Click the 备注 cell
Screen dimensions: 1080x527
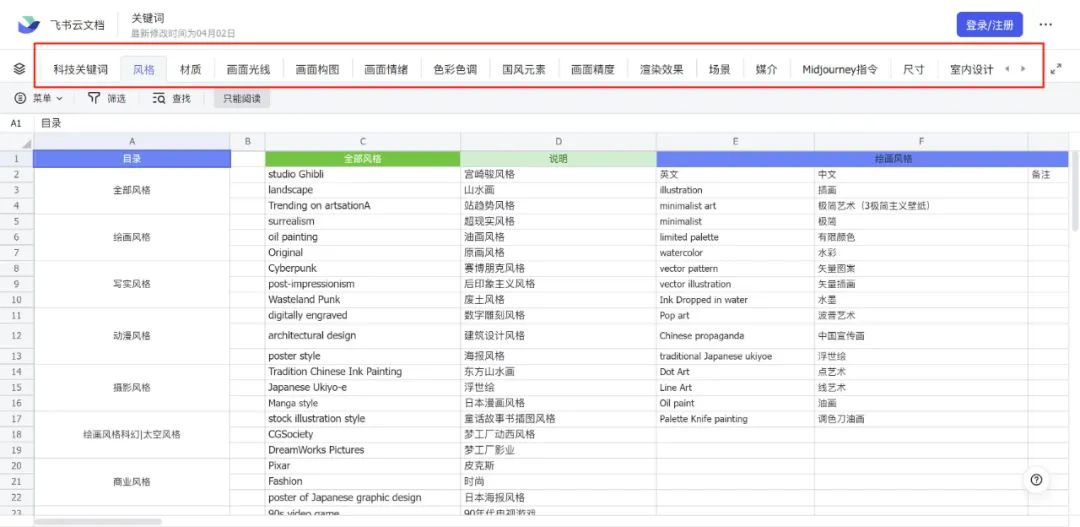(1048, 174)
